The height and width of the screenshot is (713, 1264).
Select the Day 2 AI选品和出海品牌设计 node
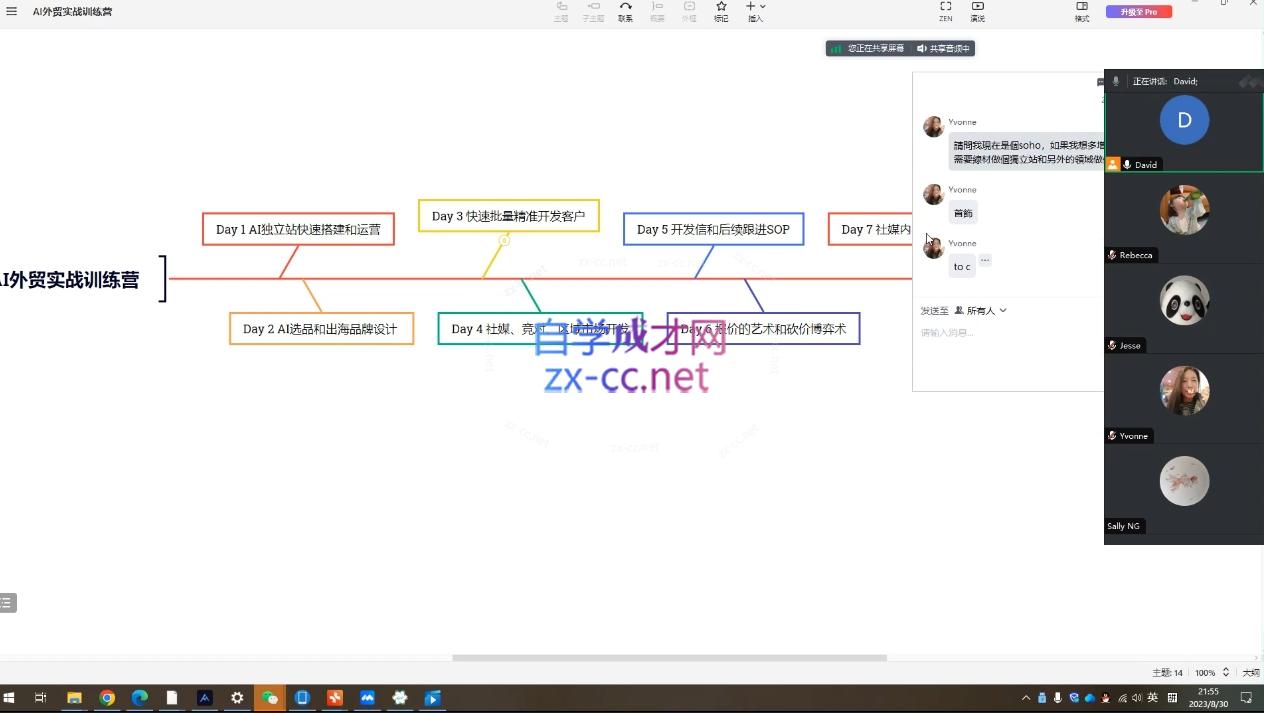coord(321,328)
